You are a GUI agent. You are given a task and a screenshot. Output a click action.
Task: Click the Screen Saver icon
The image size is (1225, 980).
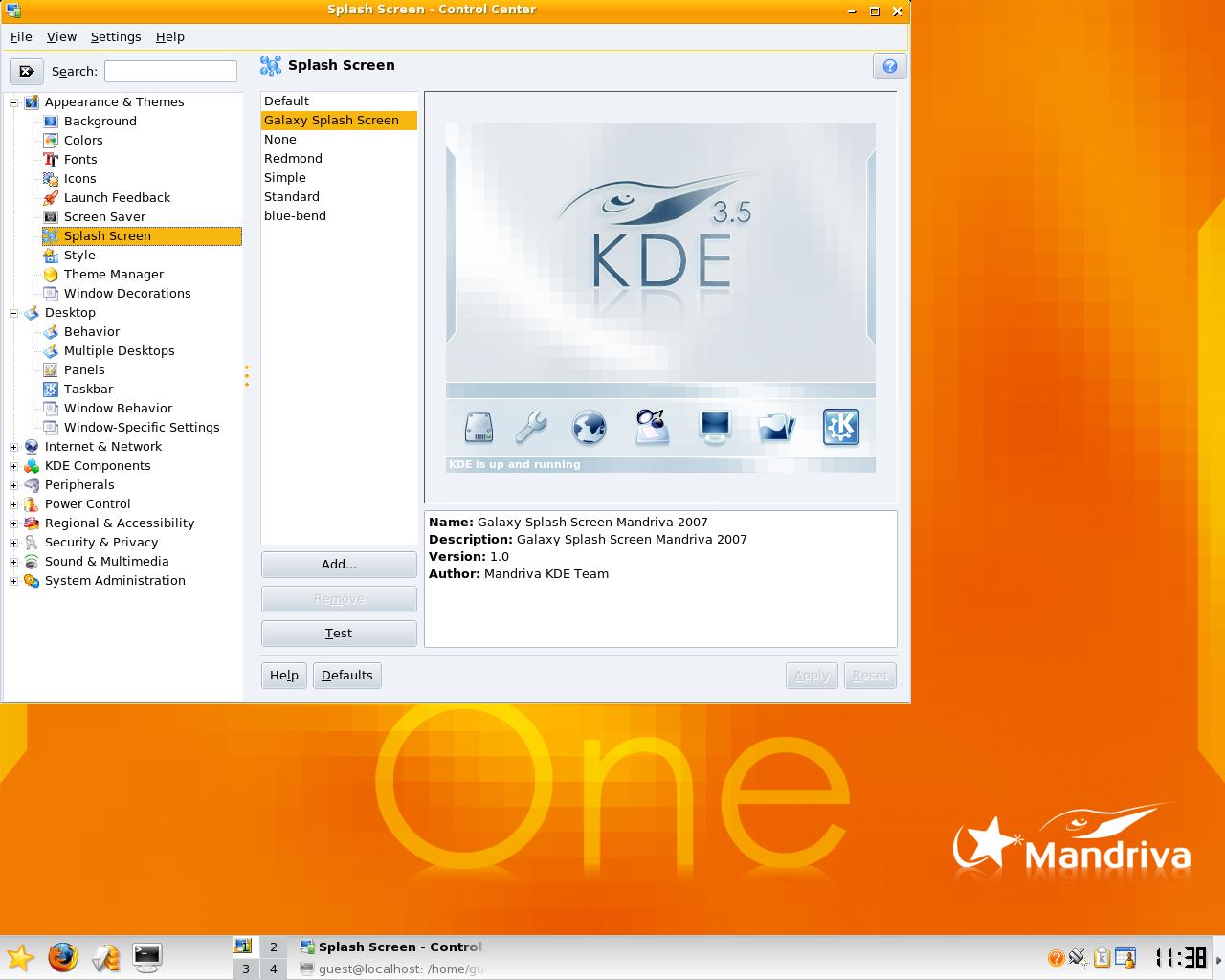click(x=51, y=217)
